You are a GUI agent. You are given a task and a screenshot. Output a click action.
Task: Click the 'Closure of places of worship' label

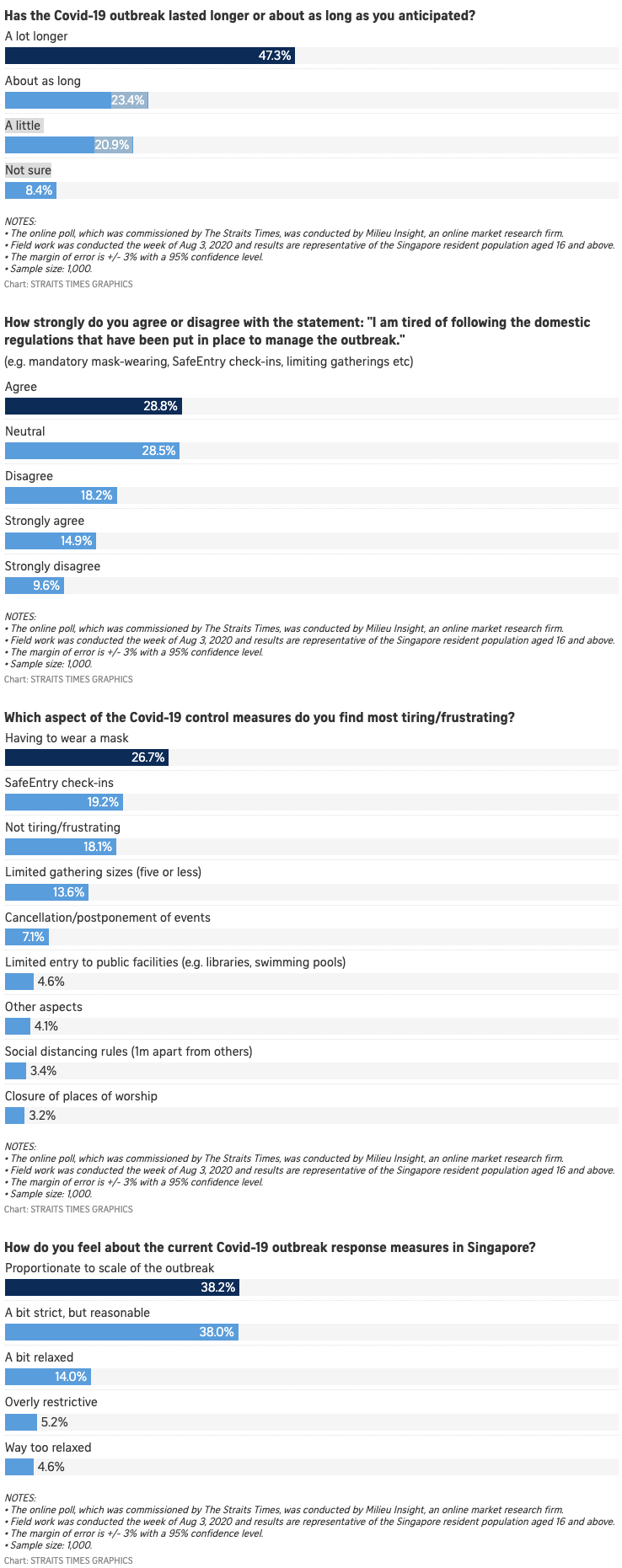[81, 1096]
